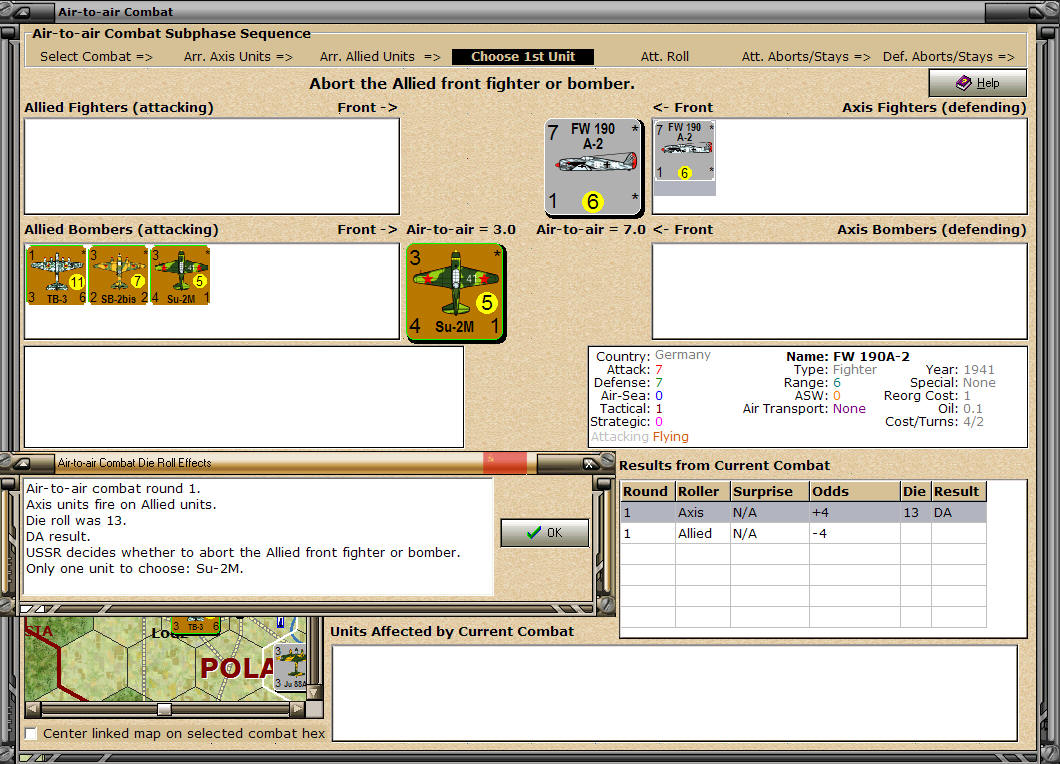Click the Air-to-air = 3.0 label
The height and width of the screenshot is (764, 1060).
461,230
